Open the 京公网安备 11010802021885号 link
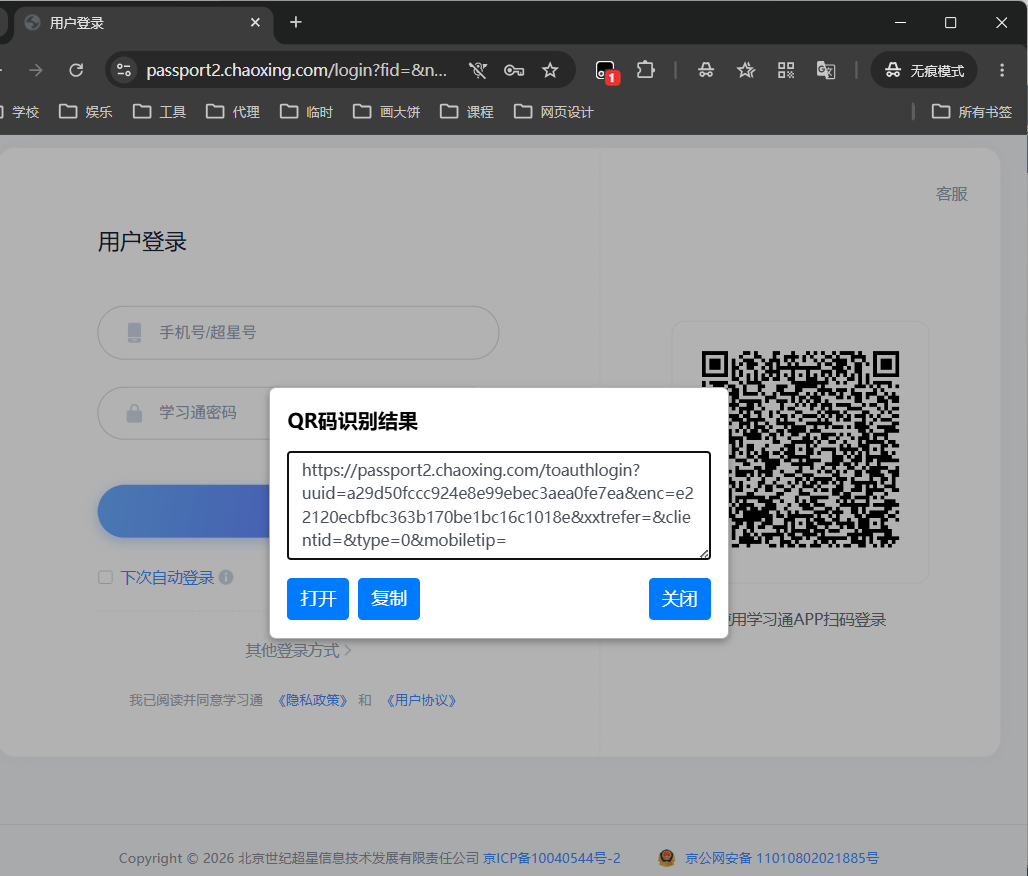1028x876 pixels. tap(781, 858)
